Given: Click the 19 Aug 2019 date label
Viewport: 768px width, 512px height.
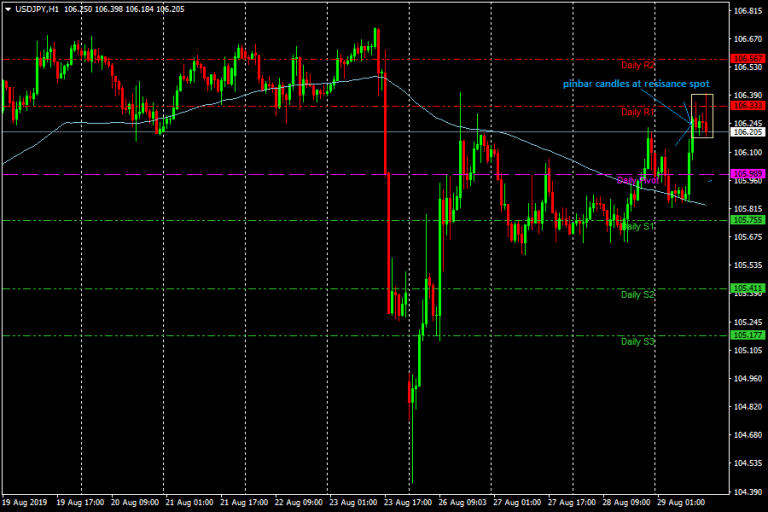Looking at the screenshot, I should (24, 501).
